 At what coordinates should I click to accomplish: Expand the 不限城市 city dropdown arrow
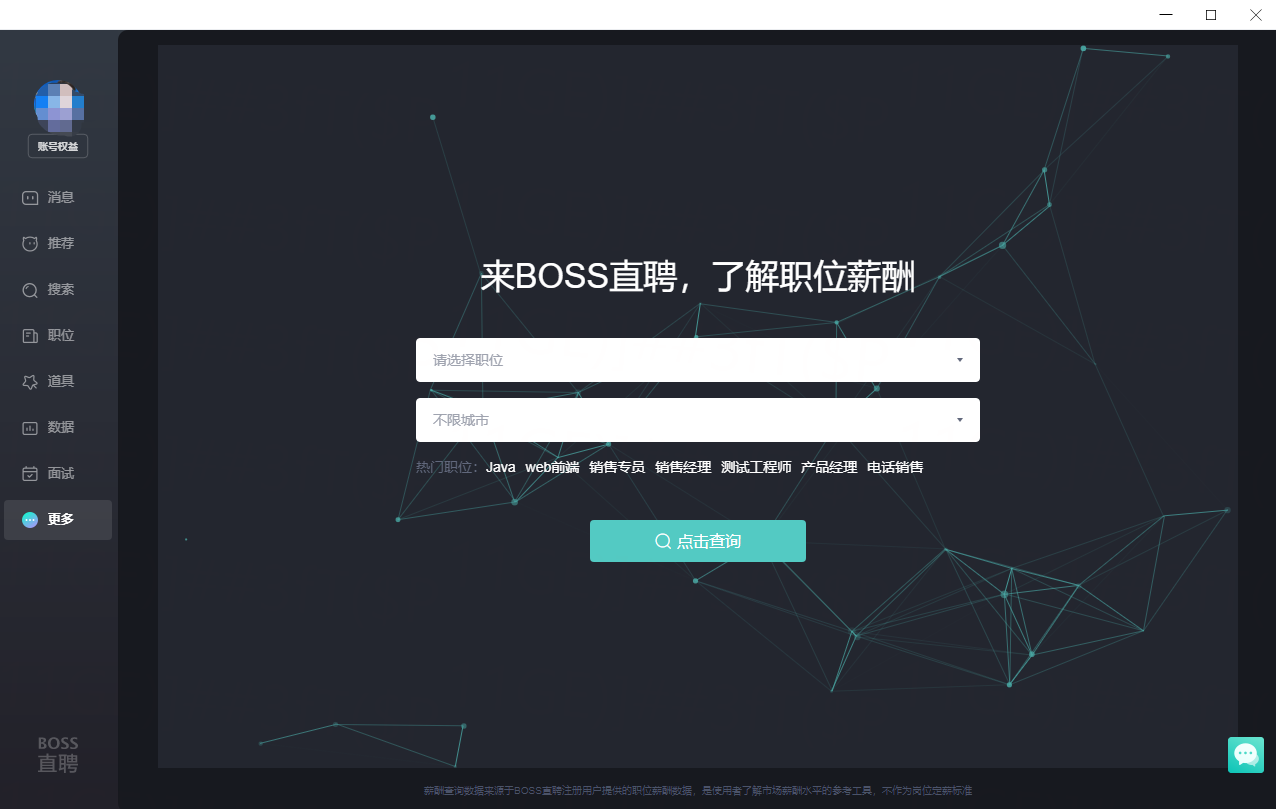(959, 421)
